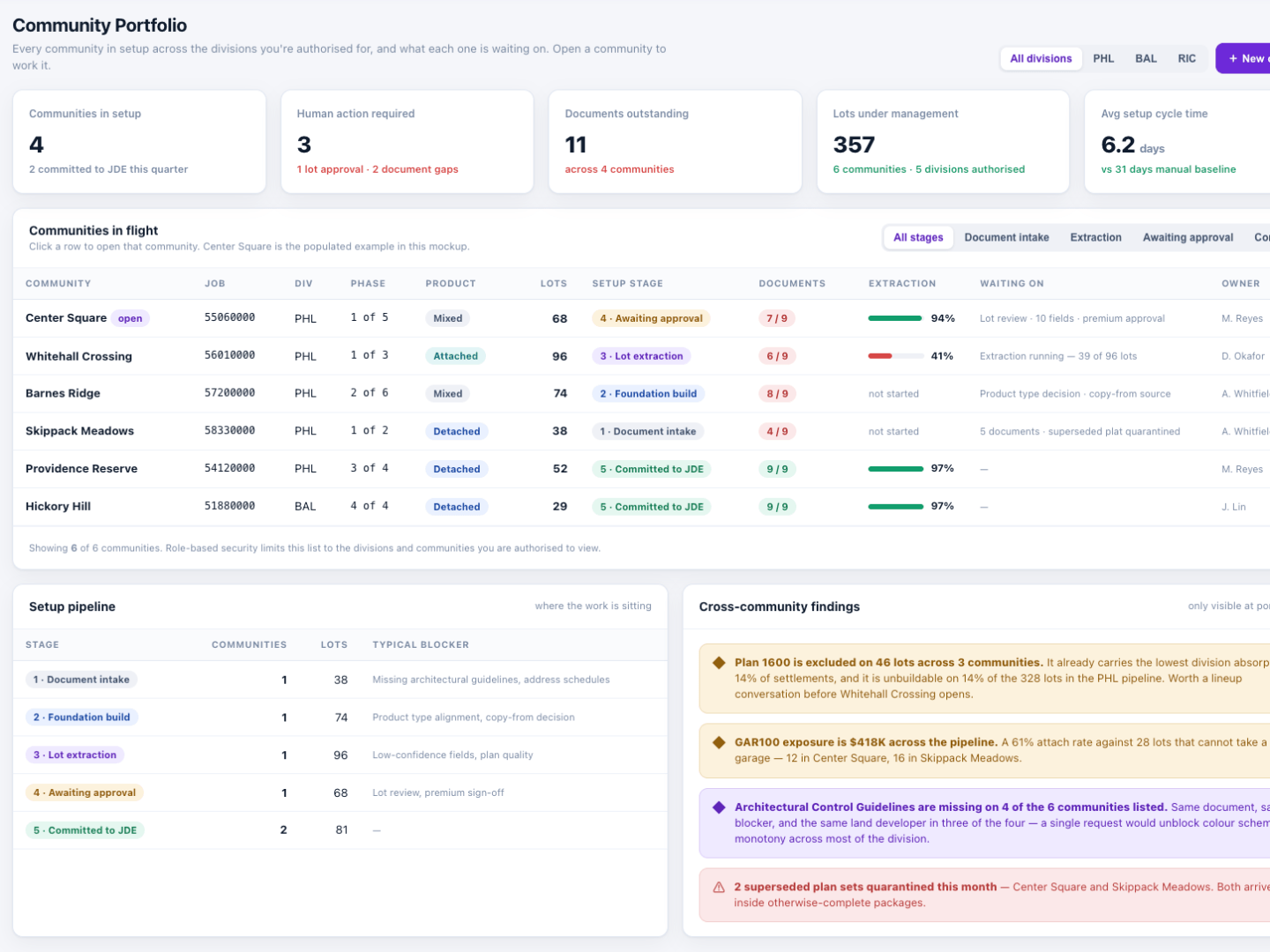The image size is (1270, 952).
Task: Click the 2 · Foundation build badge for Barnes Ridge
Action: coord(648,394)
